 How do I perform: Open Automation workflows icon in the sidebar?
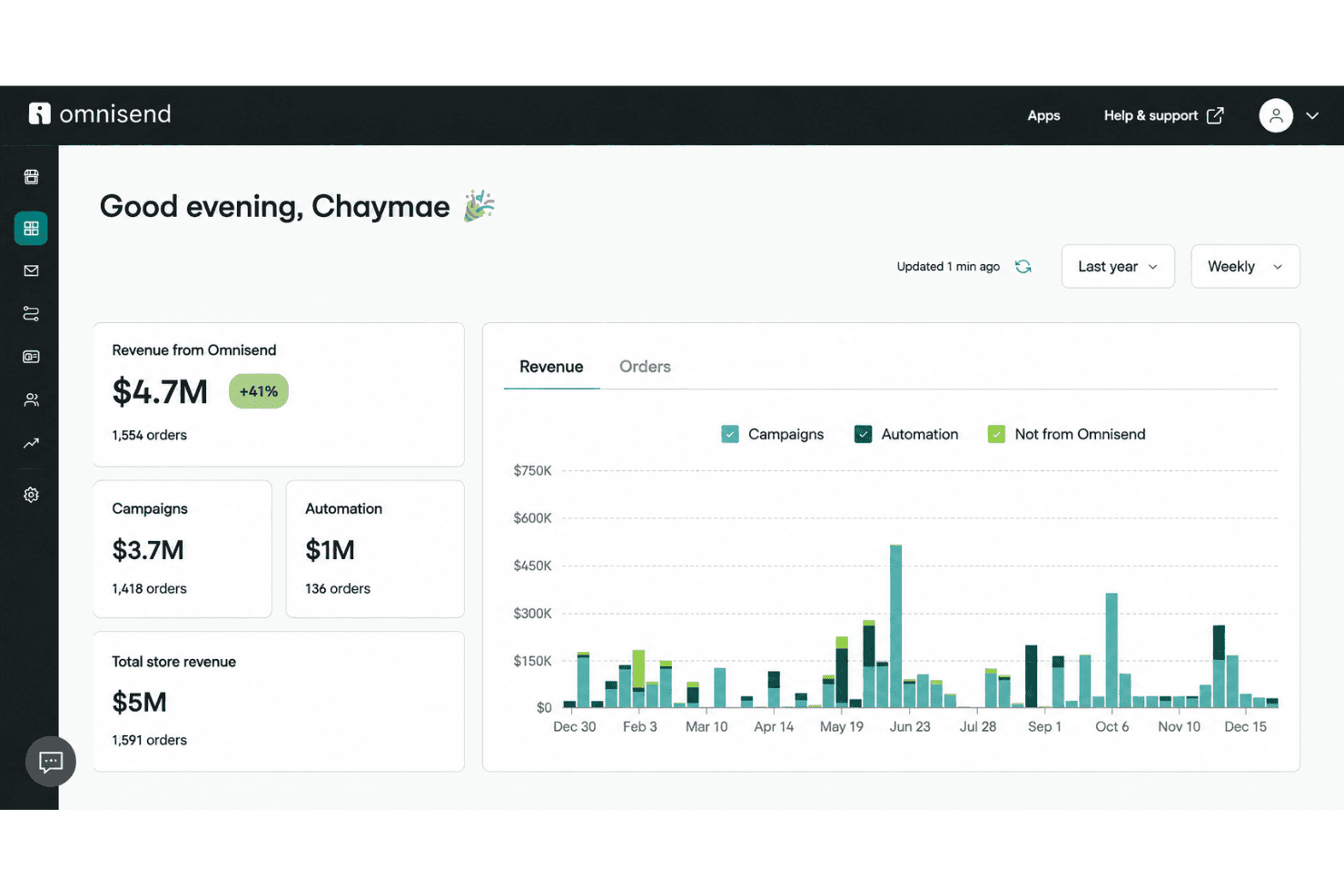pos(31,313)
